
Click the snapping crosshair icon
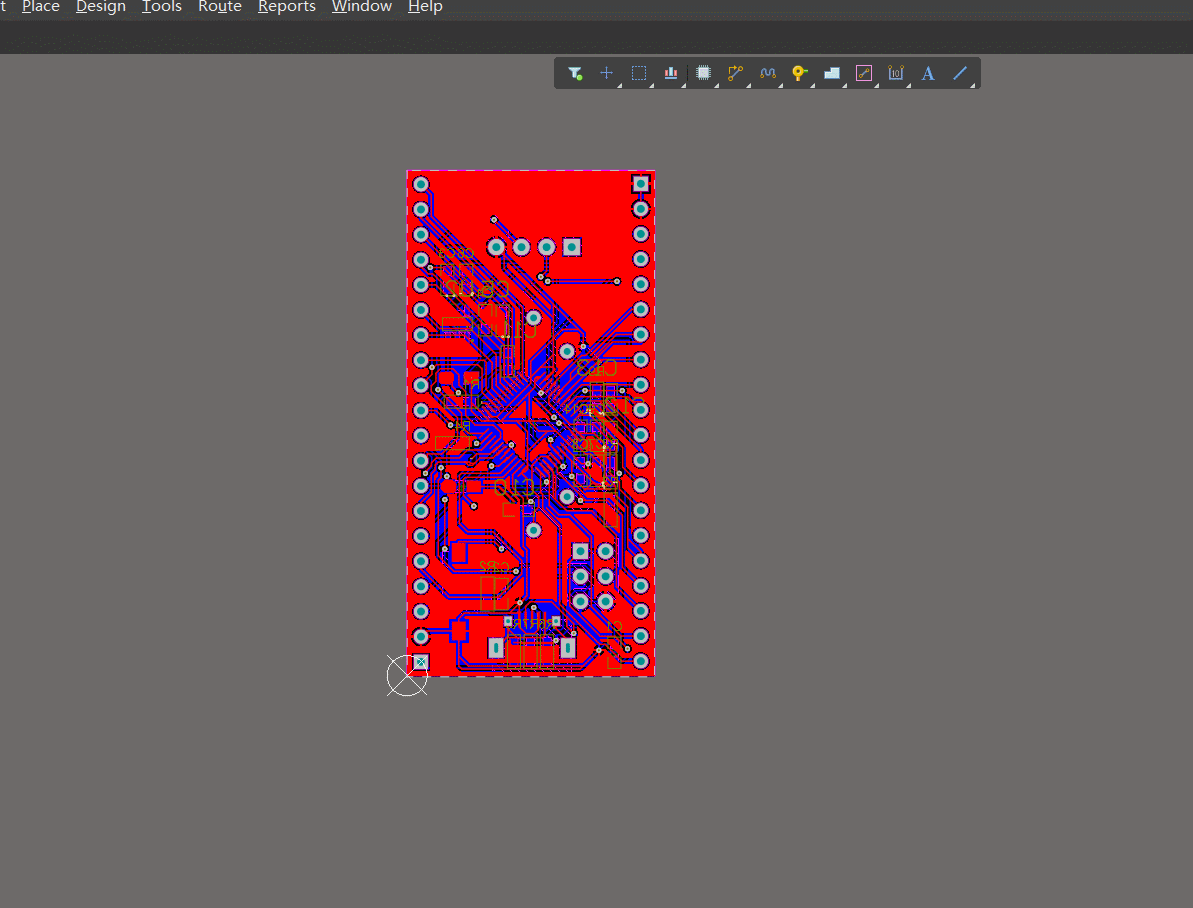click(606, 73)
